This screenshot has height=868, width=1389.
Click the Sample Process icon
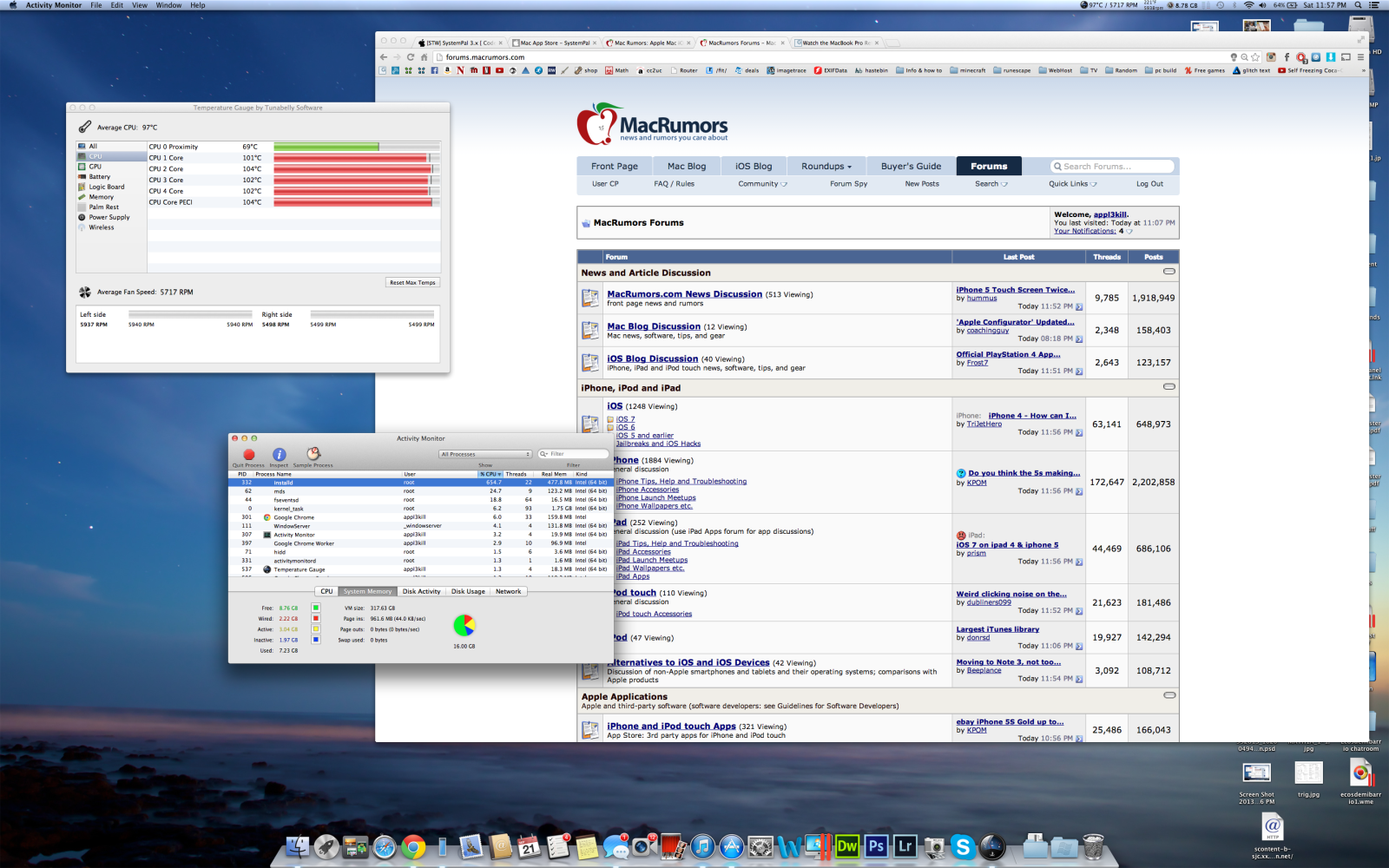[x=313, y=453]
